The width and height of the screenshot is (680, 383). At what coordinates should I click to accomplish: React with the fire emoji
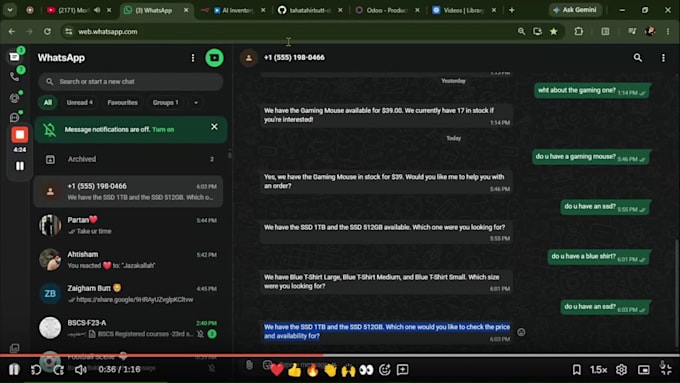(x=312, y=370)
